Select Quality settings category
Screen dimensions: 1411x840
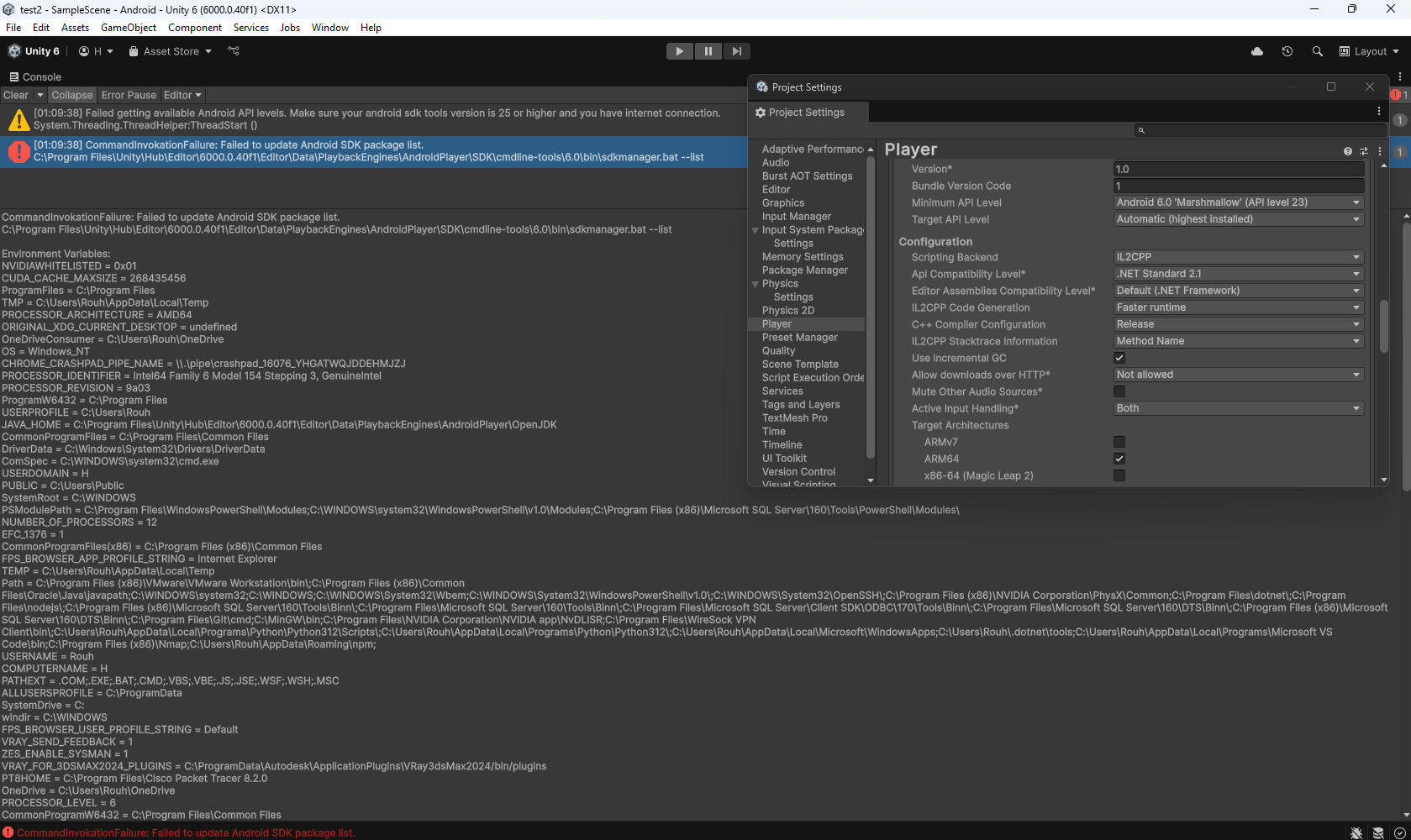pos(778,351)
